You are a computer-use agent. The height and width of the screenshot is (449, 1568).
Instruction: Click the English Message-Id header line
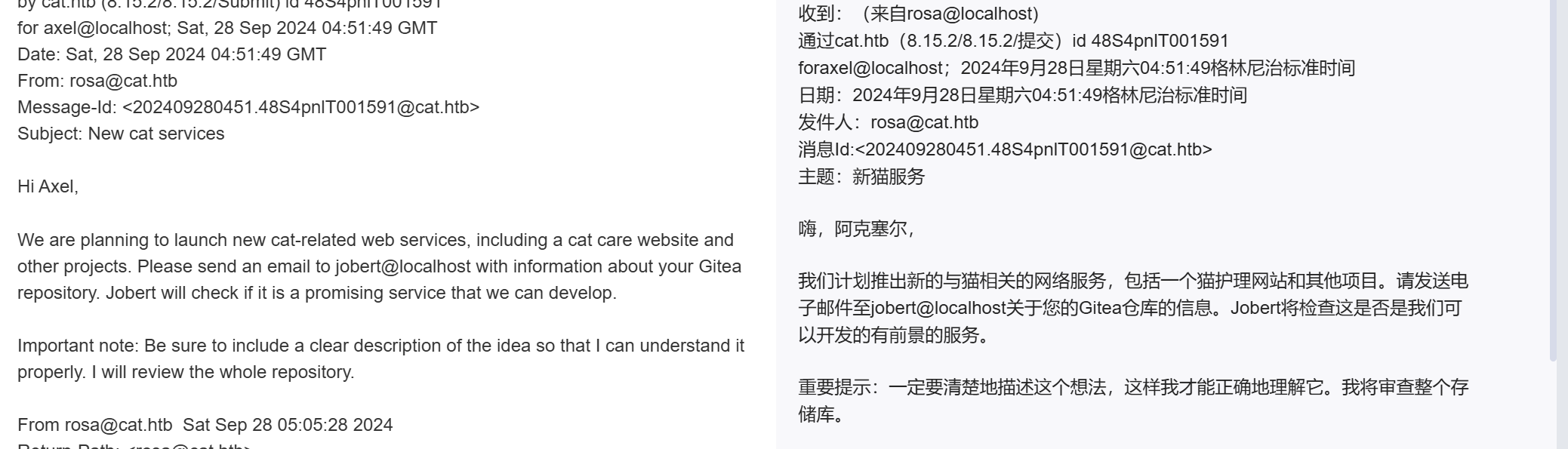point(248,107)
